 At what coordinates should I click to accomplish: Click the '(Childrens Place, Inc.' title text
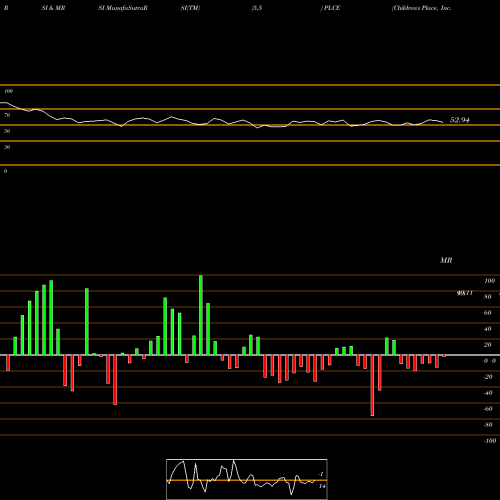422,8
